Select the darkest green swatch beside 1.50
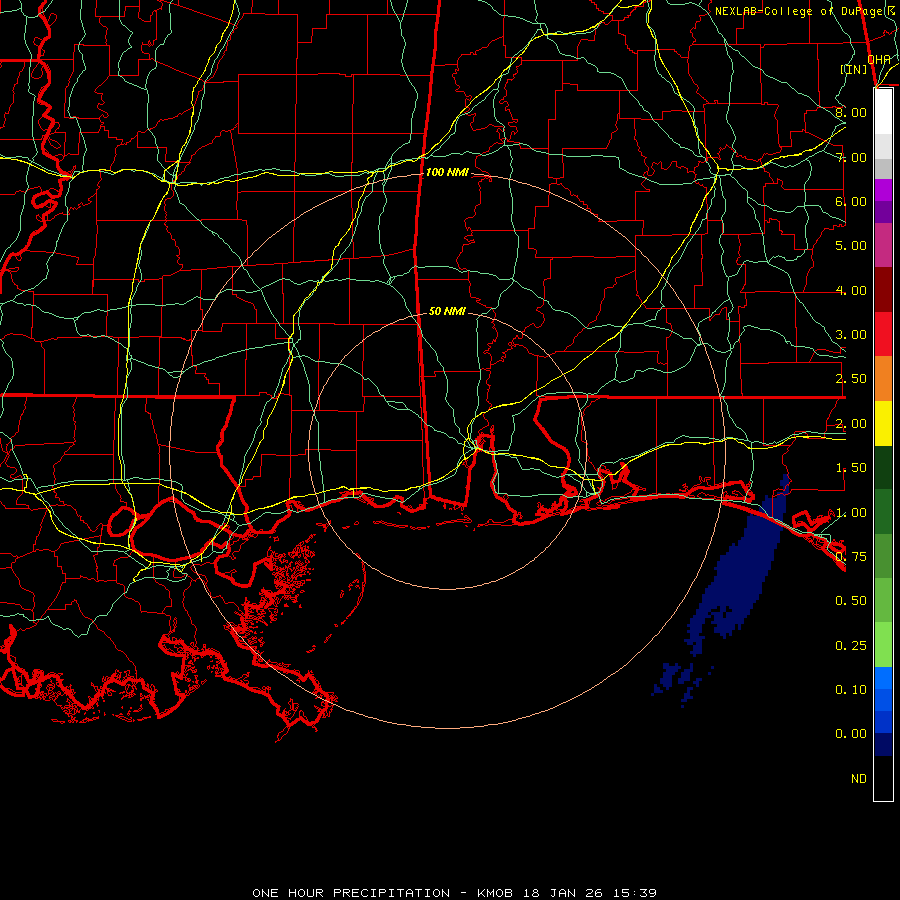The height and width of the screenshot is (900, 900). pyautogui.click(x=883, y=467)
